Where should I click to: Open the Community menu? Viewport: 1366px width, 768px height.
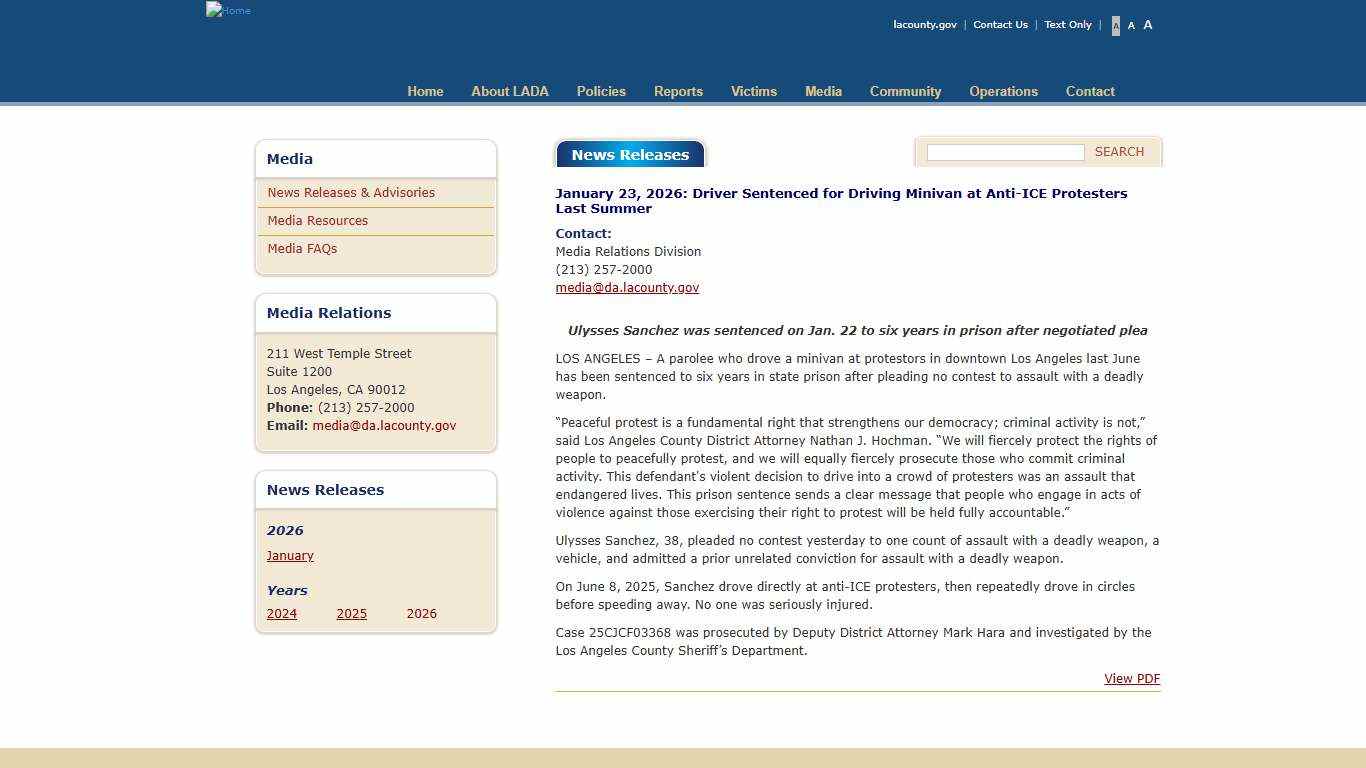pyautogui.click(x=905, y=91)
